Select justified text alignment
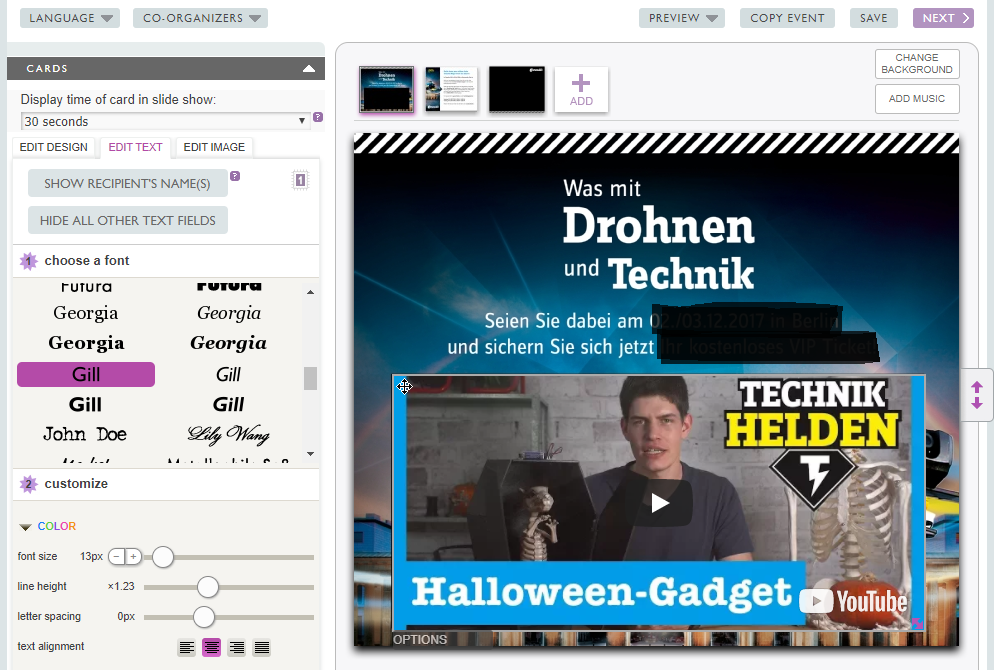994x670 pixels. pos(262,648)
